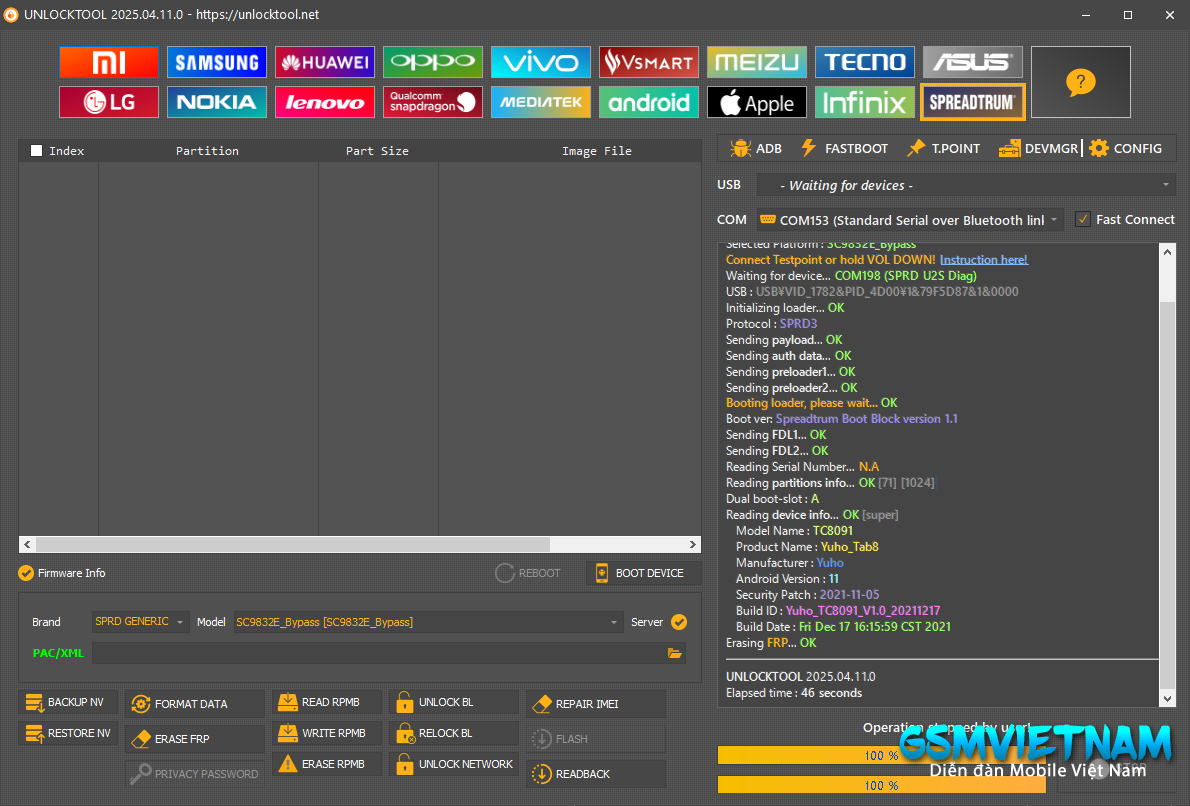This screenshot has width=1190, height=806.
Task: Open the DEVMGR device manager tab
Action: 1038,148
